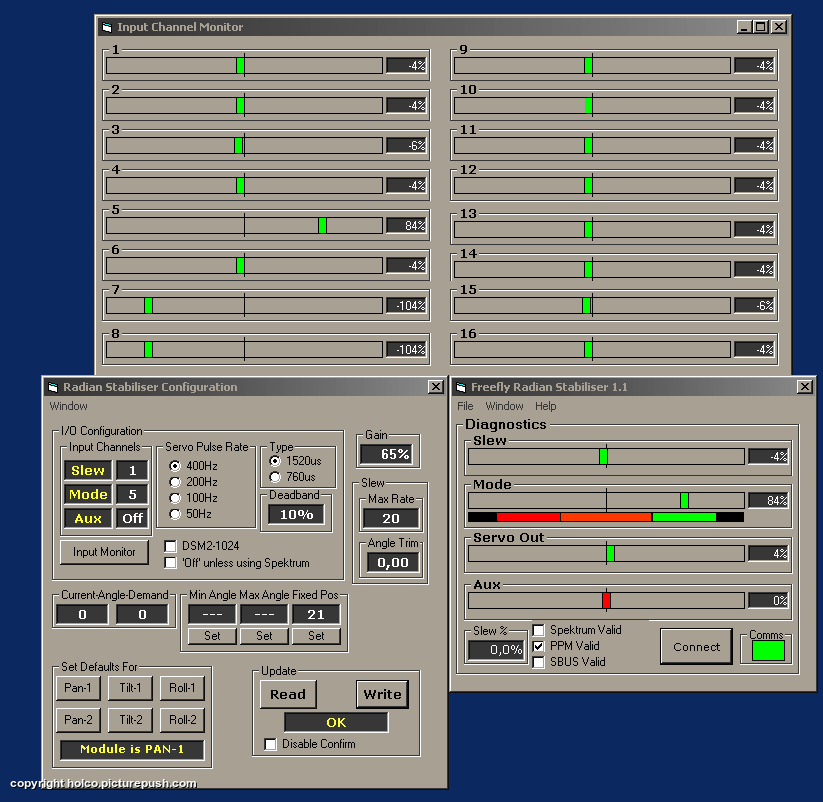This screenshot has height=802, width=823.
Task: Click the Servo Out bar
Action: (606, 553)
